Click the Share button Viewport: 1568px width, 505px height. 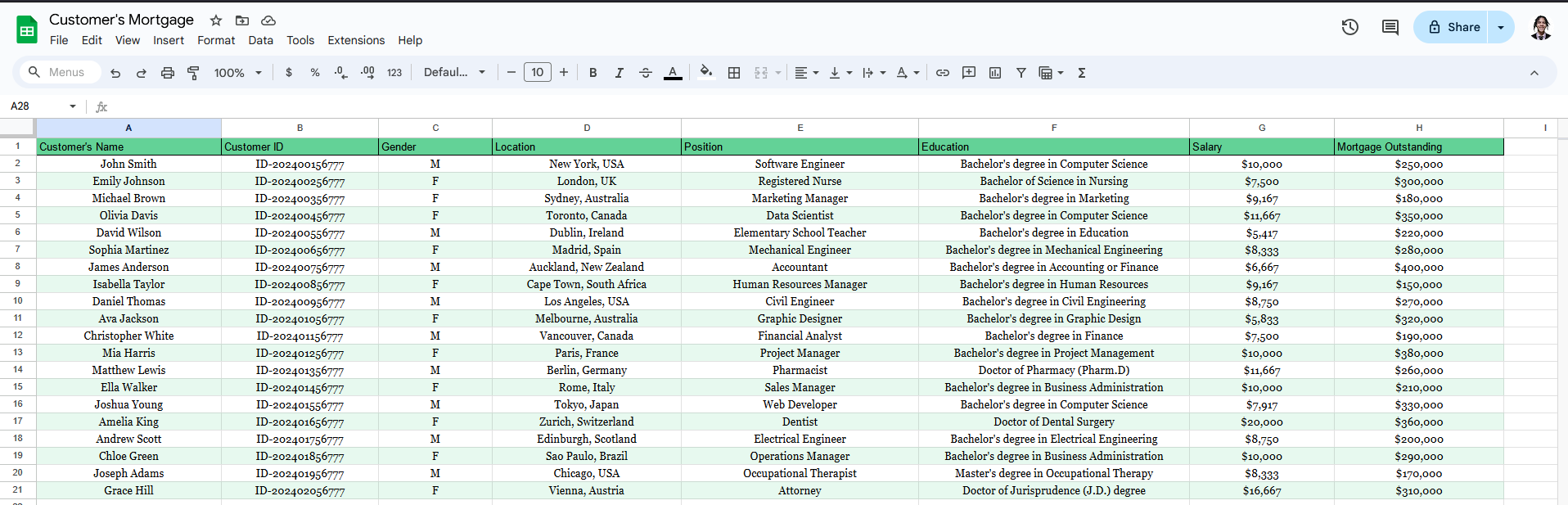pyautogui.click(x=1451, y=27)
